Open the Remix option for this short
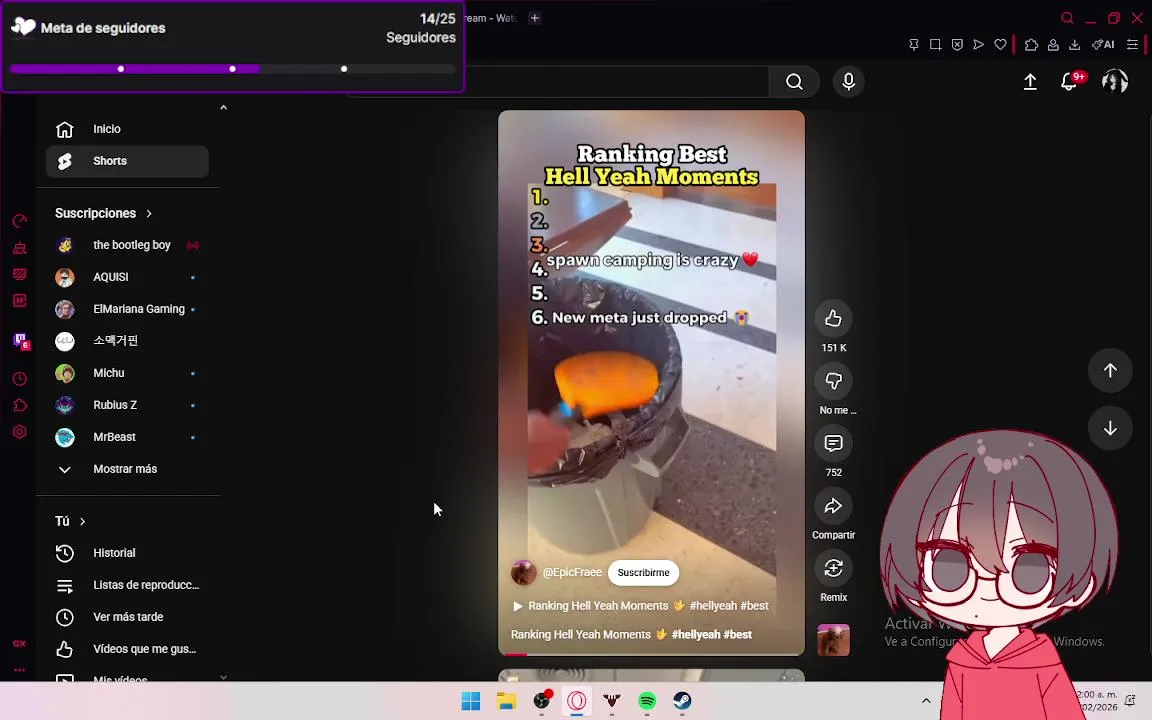Image resolution: width=1152 pixels, height=720 pixels. (x=833, y=568)
